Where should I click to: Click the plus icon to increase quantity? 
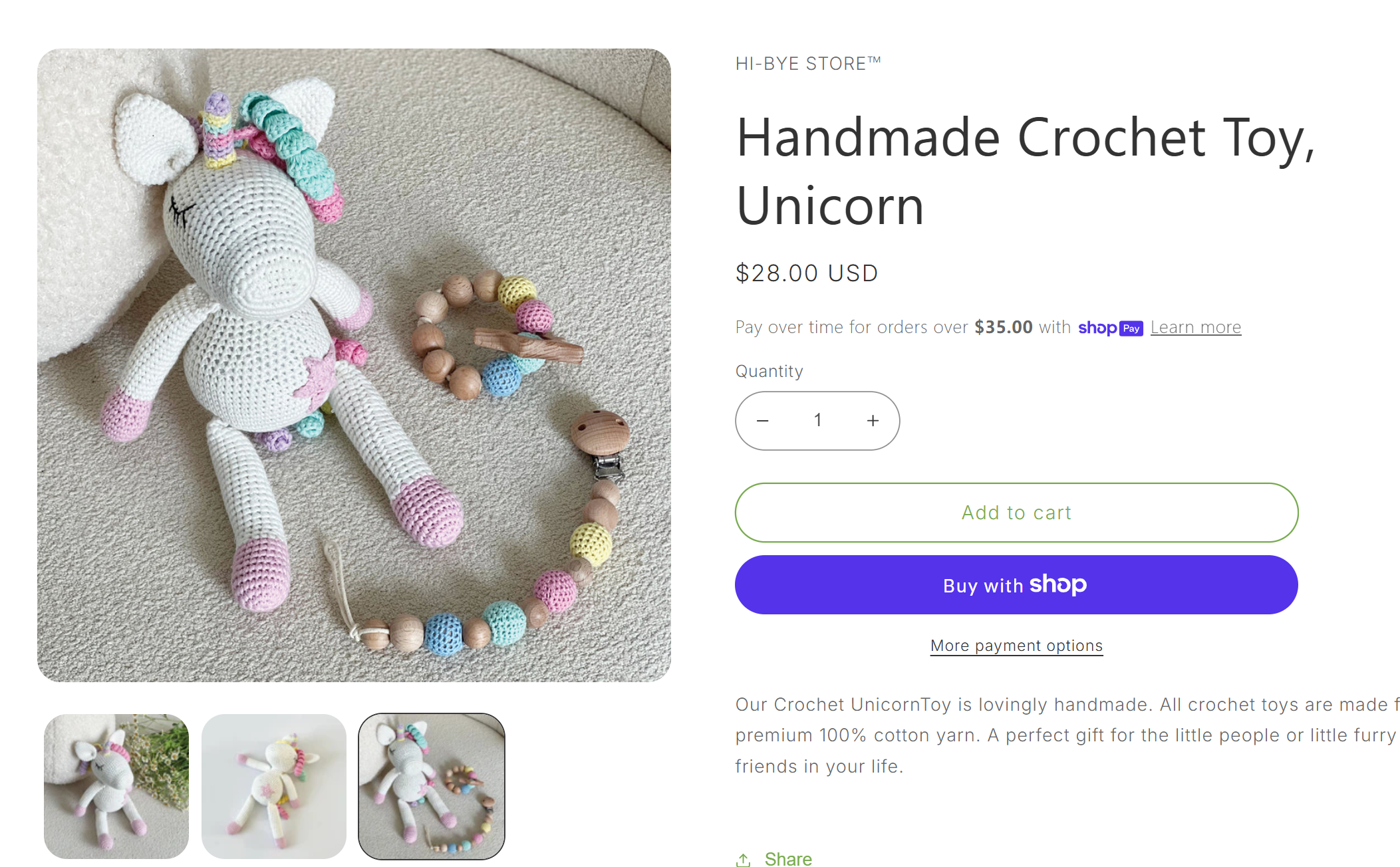click(x=873, y=421)
